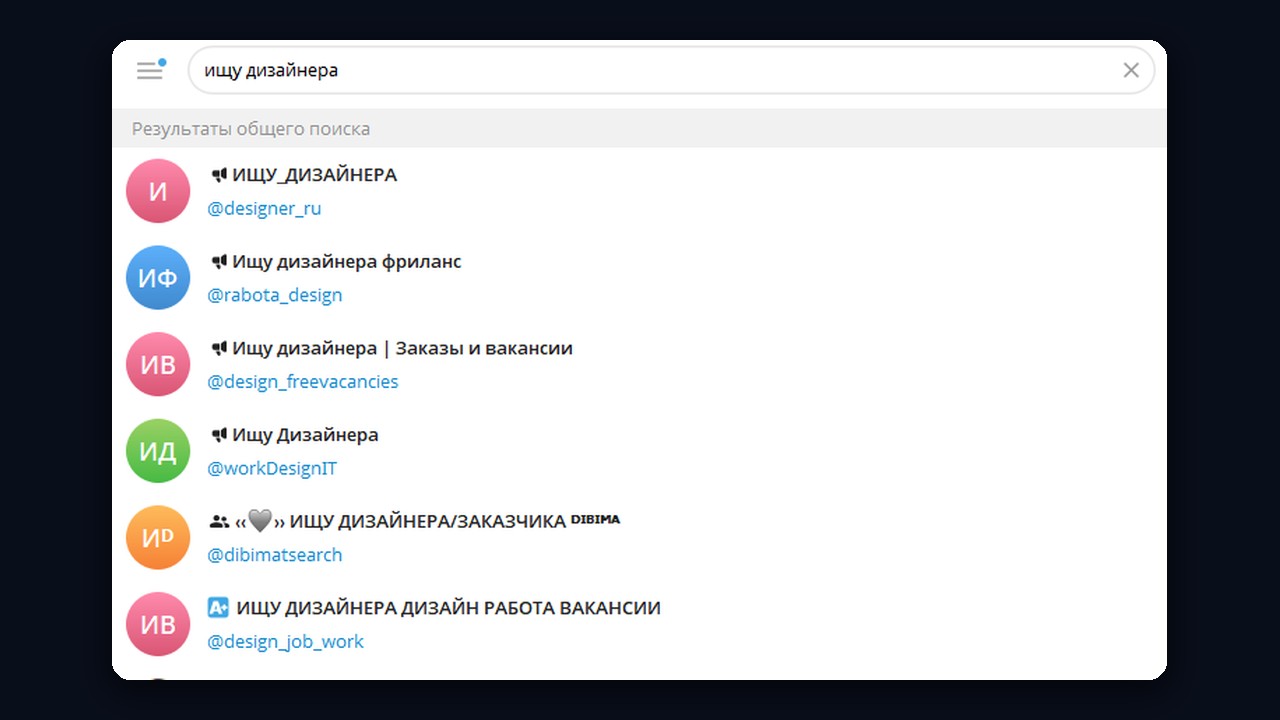Open the @design_job_work link
Image resolution: width=1280 pixels, height=720 pixels.
point(286,642)
